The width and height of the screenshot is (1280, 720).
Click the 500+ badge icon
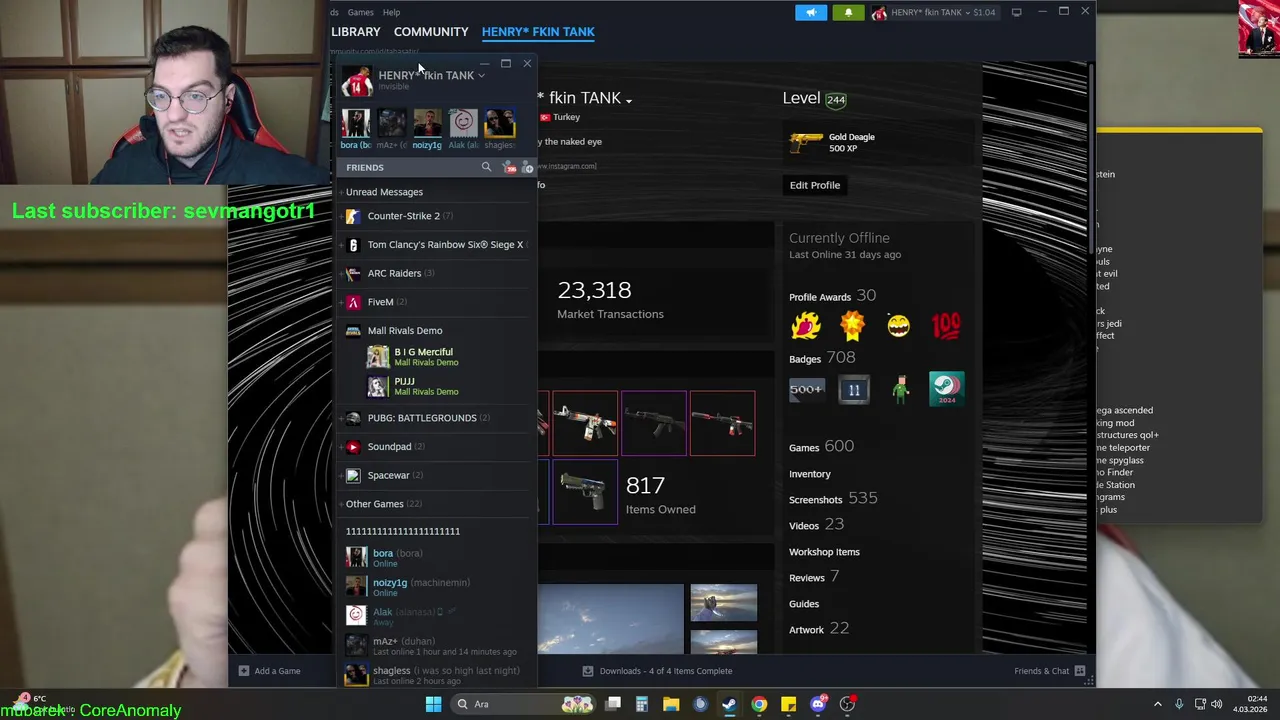[x=806, y=389]
